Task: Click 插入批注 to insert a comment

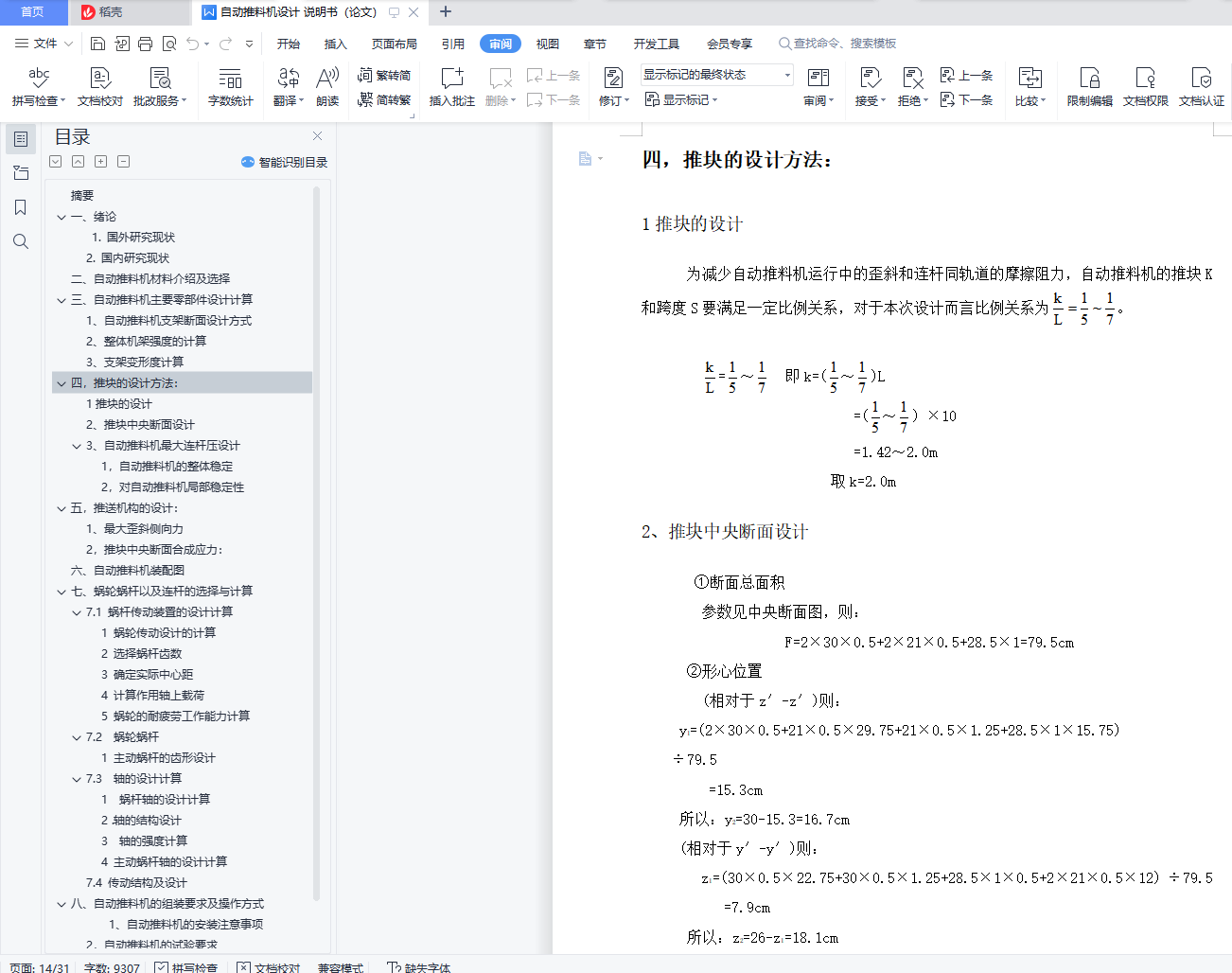Action: pos(452,86)
